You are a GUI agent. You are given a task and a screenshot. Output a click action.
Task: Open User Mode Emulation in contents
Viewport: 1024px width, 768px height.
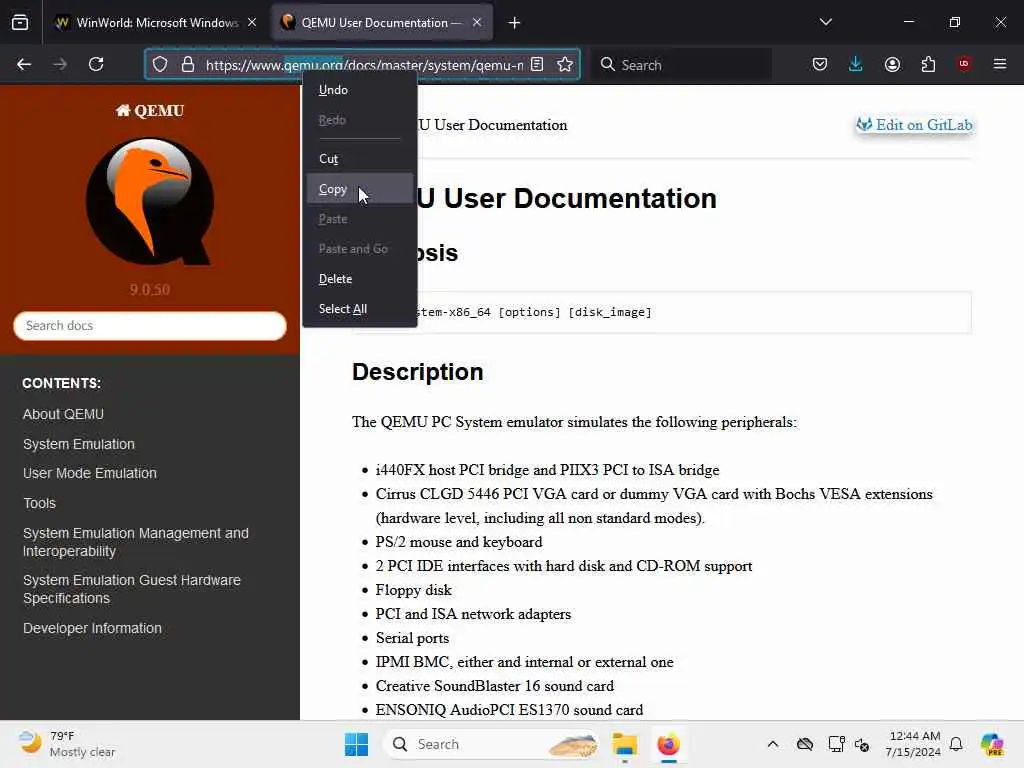(x=90, y=473)
